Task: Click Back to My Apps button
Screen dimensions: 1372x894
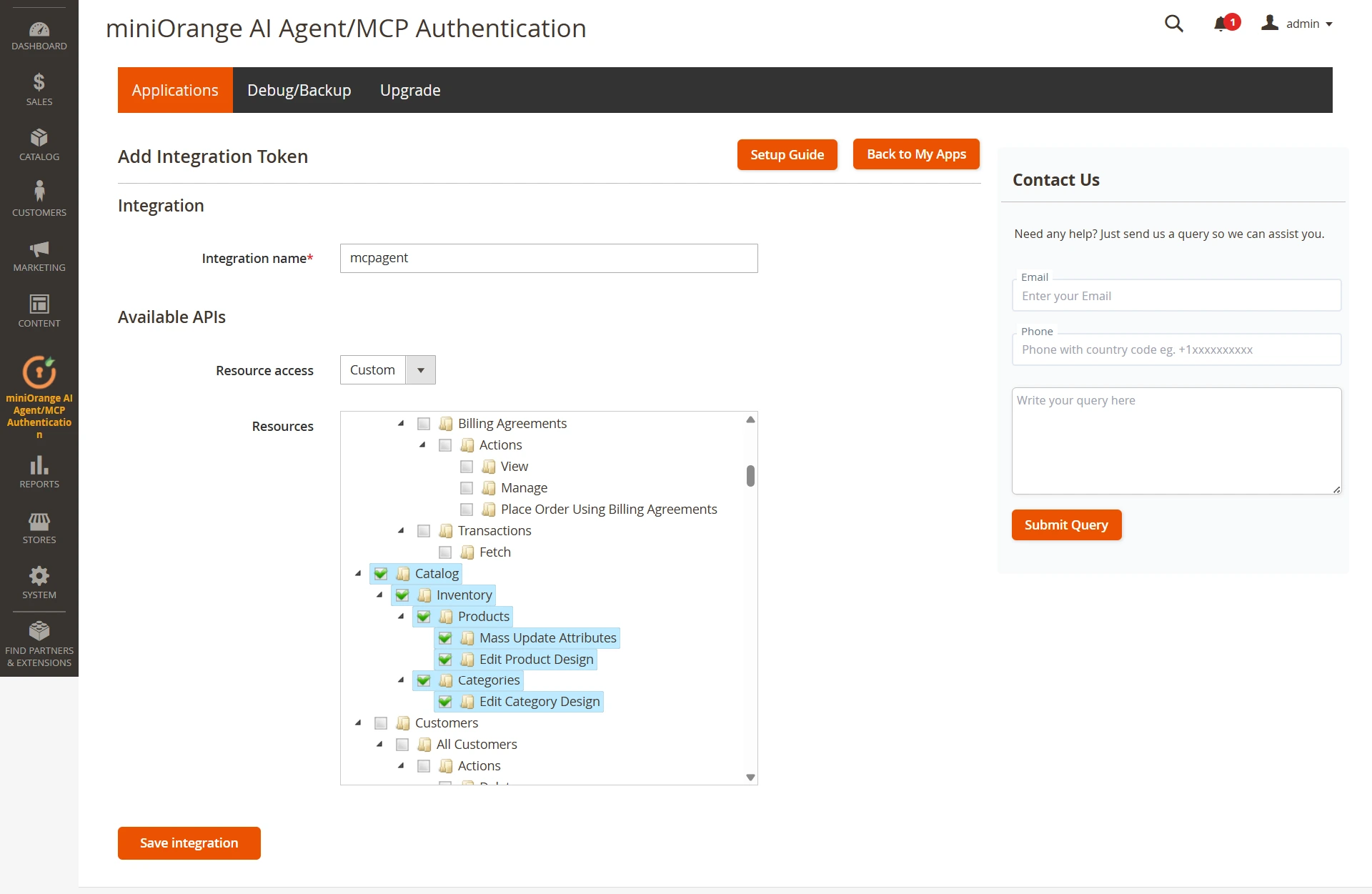Action: (916, 154)
